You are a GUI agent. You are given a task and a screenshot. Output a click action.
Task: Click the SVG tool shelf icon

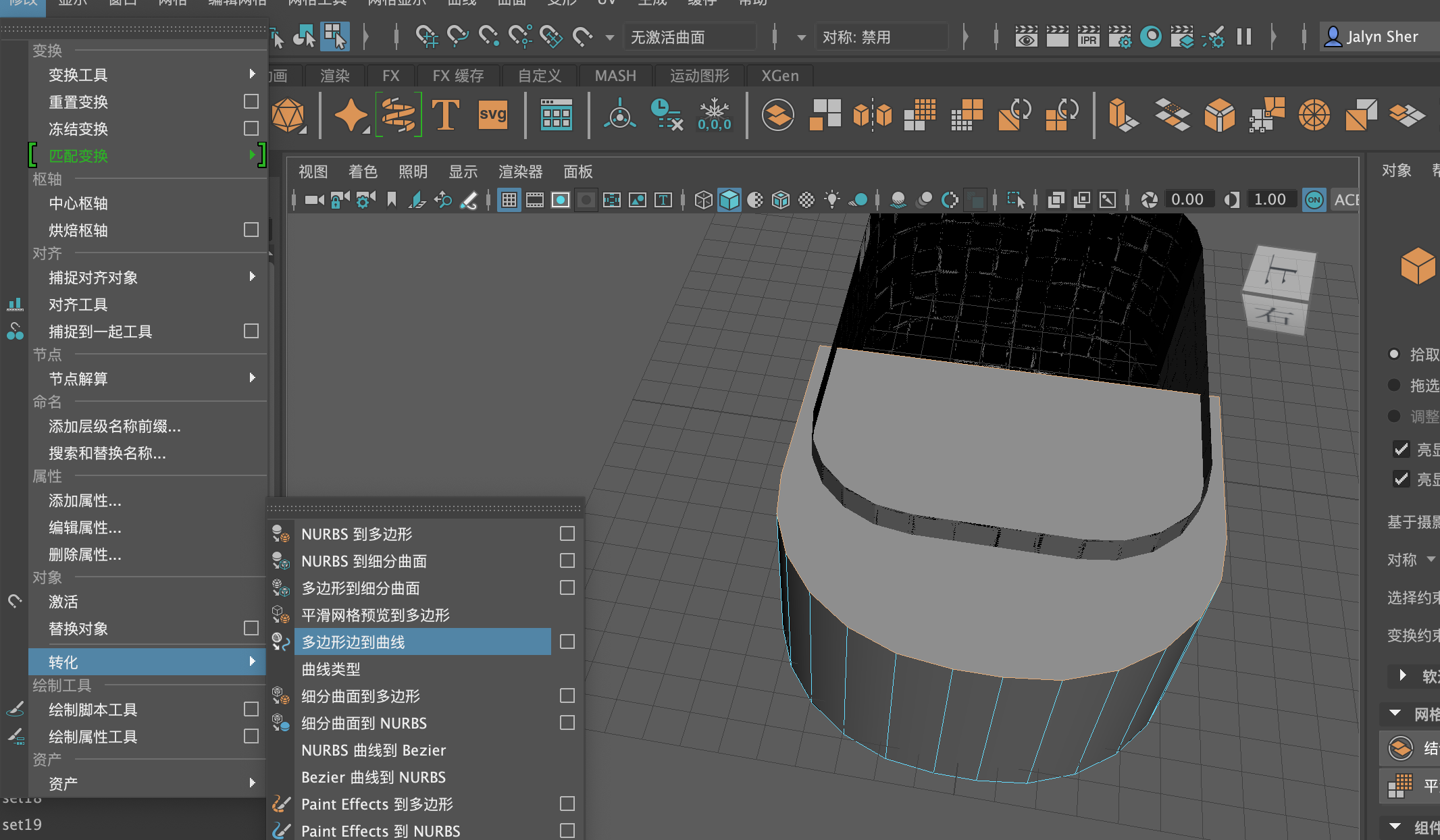[x=492, y=115]
